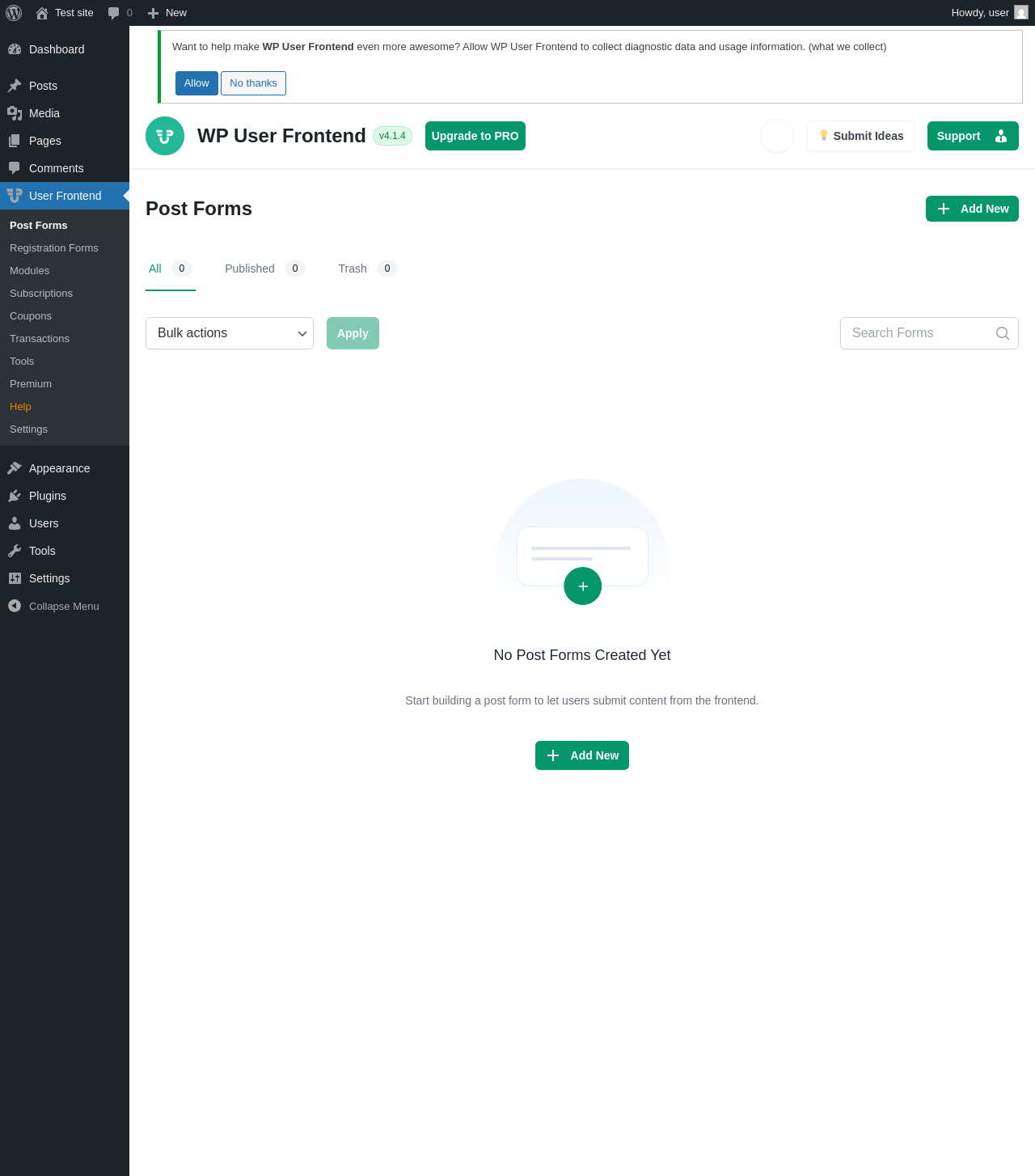Click the Upgrade to PRO button
This screenshot has width=1035, height=1176.
pos(475,136)
